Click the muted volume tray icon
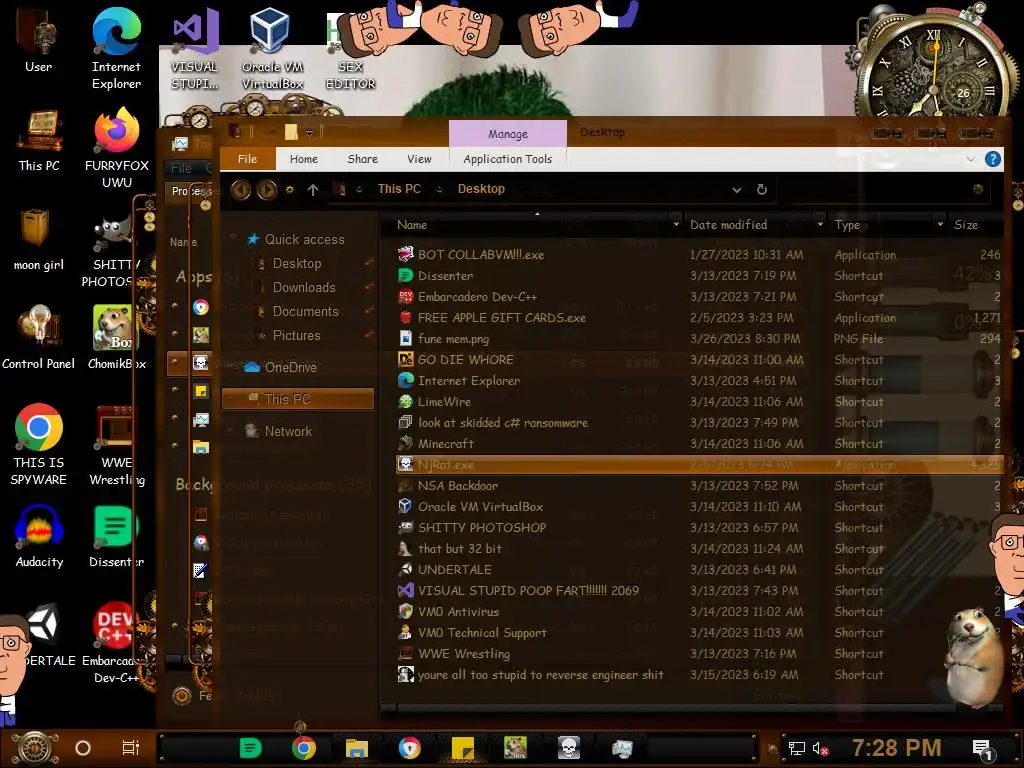 point(820,749)
